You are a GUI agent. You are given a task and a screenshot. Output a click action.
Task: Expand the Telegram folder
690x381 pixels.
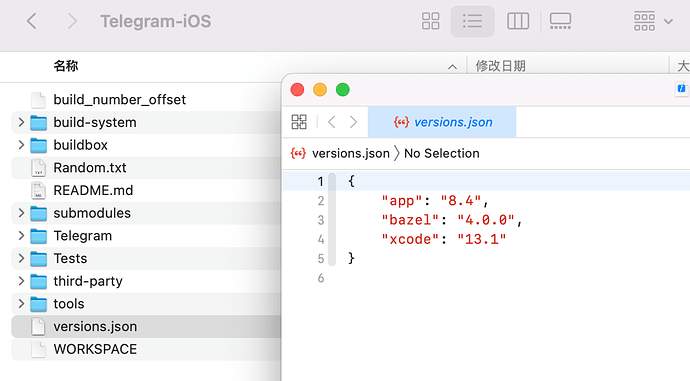21,236
